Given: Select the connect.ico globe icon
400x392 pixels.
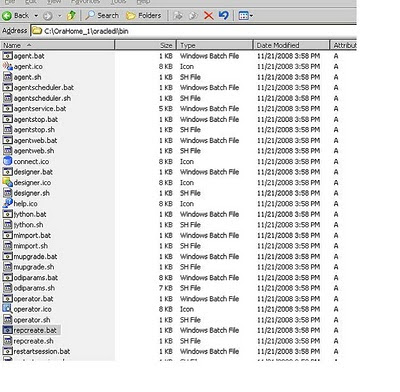Looking at the screenshot, I should 8,161.
